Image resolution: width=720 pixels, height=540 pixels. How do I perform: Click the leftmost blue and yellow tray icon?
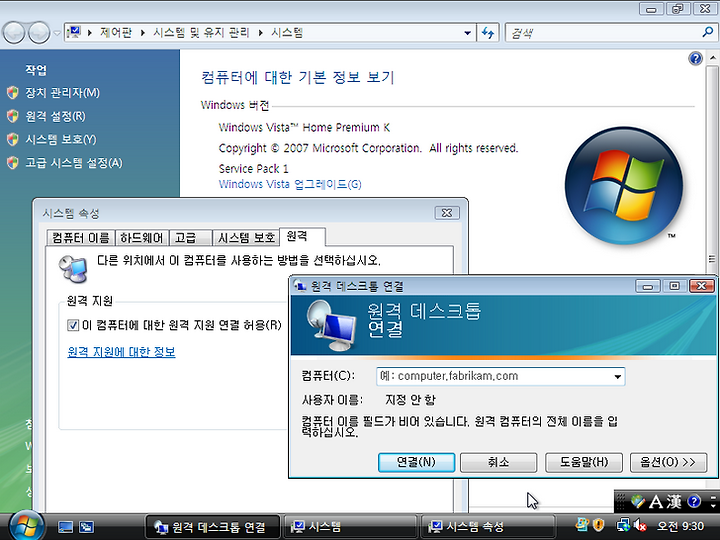582,524
